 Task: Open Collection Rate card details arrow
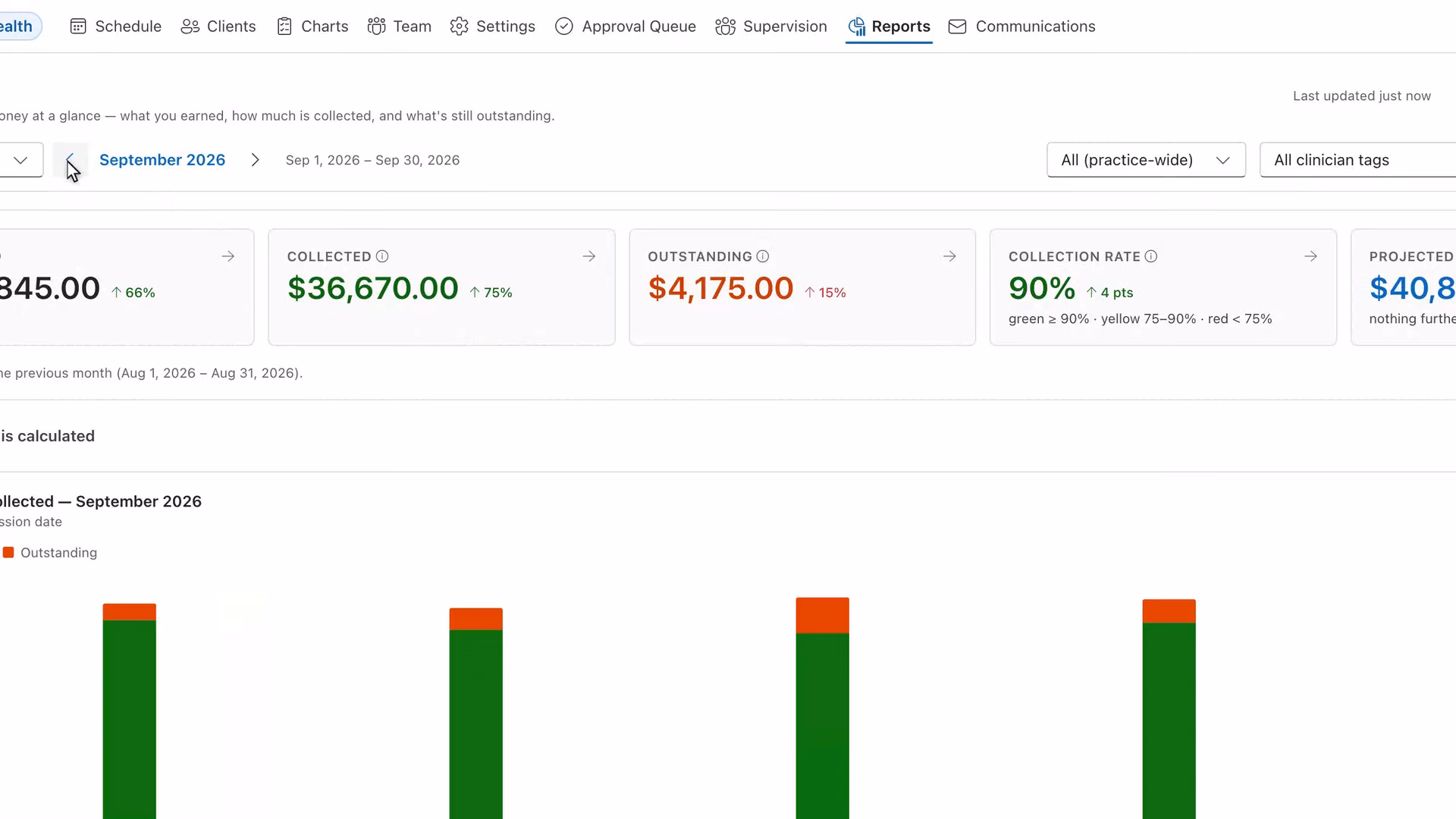point(1310,256)
